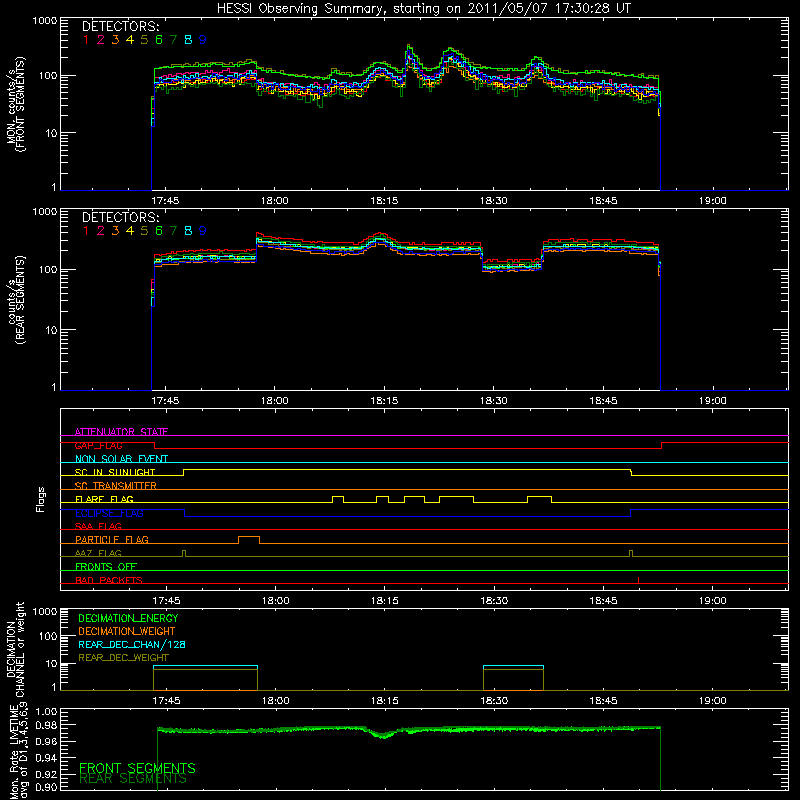Click 18:00 time tick under Flags panel
800x800 pixels.
click(276, 601)
